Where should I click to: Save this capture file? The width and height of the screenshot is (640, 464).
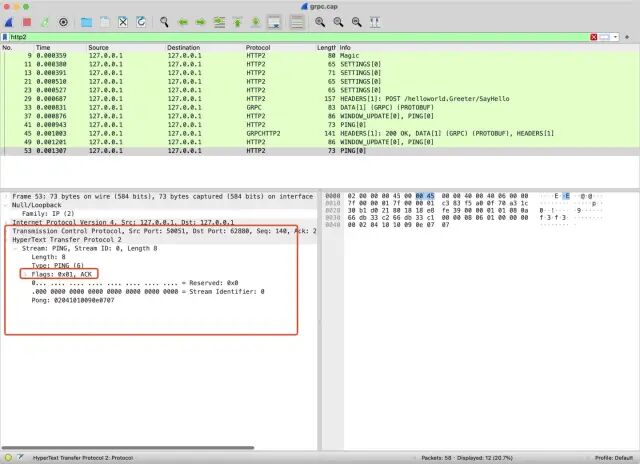(x=104, y=22)
